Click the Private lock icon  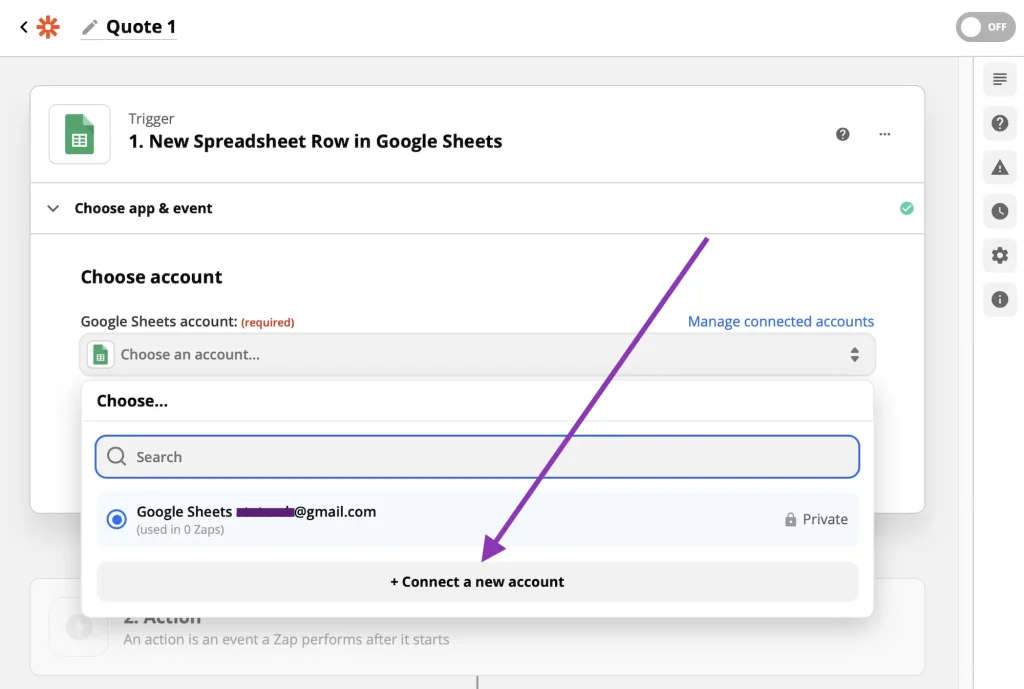pos(790,519)
